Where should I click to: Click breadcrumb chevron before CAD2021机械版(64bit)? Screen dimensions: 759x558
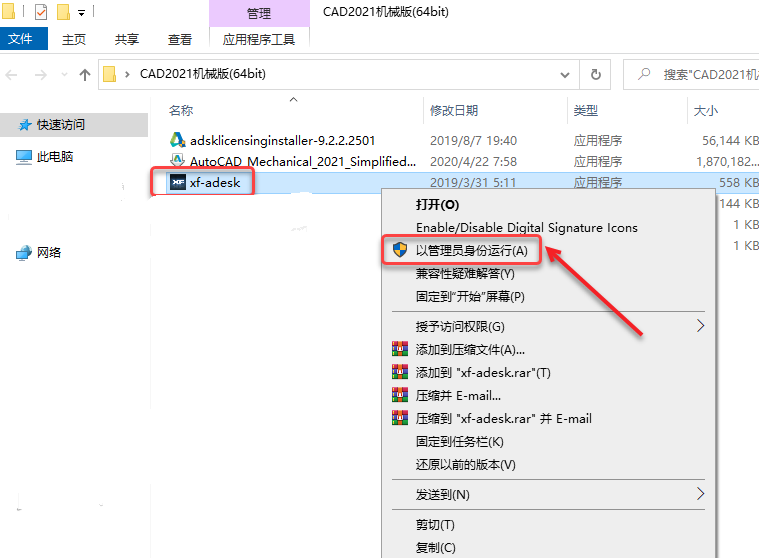point(127,75)
